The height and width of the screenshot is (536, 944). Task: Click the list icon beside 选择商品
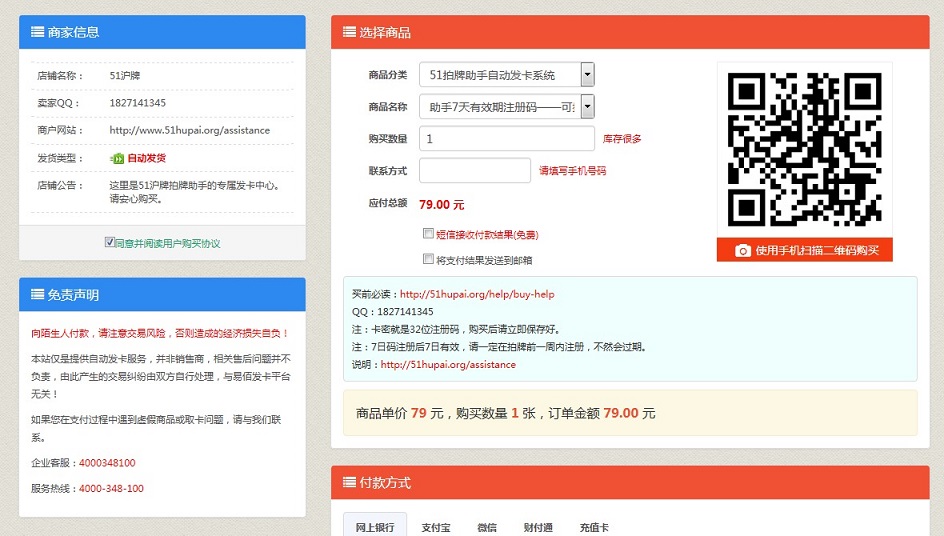349,32
